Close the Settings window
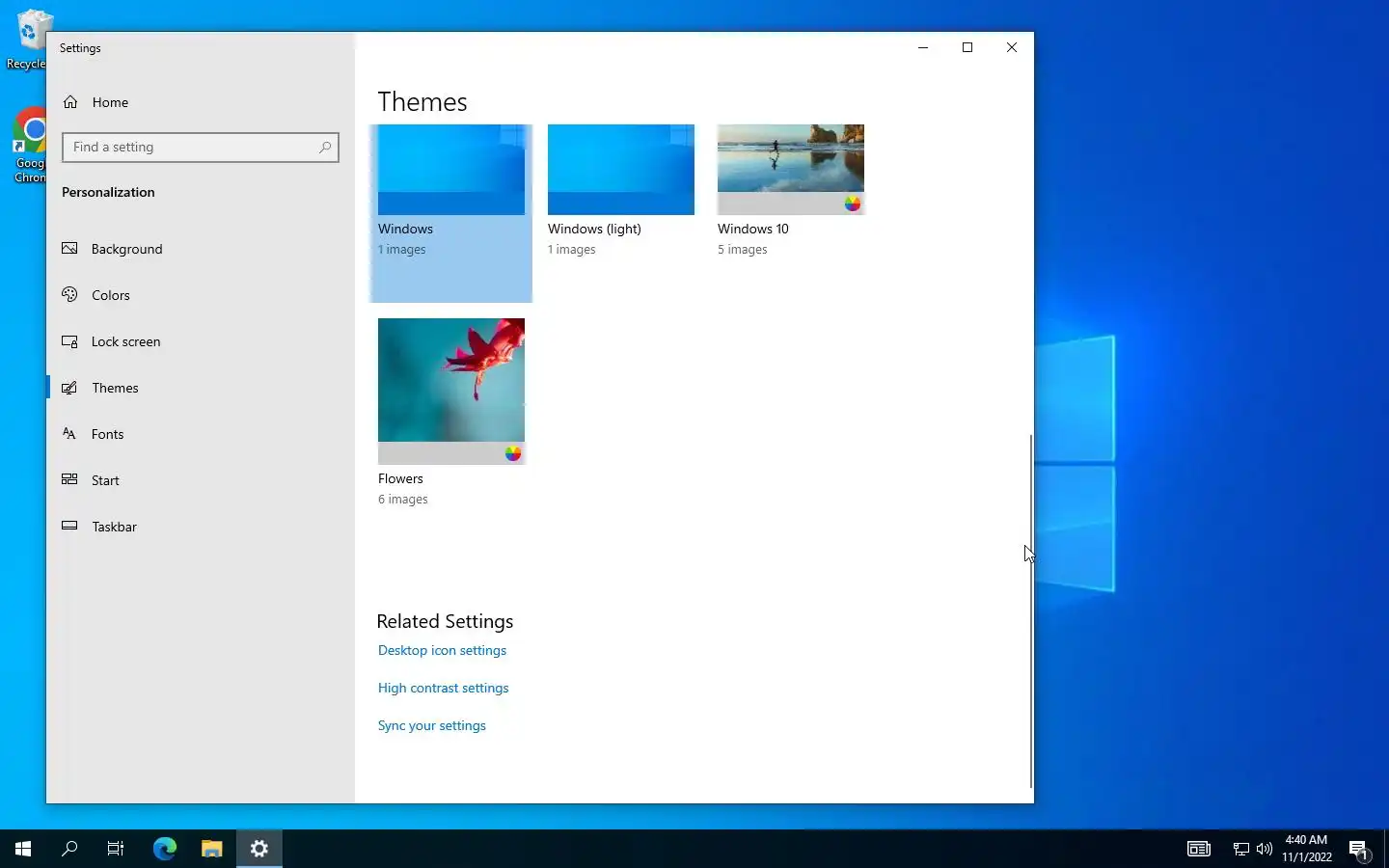The height and width of the screenshot is (868, 1389). pos(1012,47)
